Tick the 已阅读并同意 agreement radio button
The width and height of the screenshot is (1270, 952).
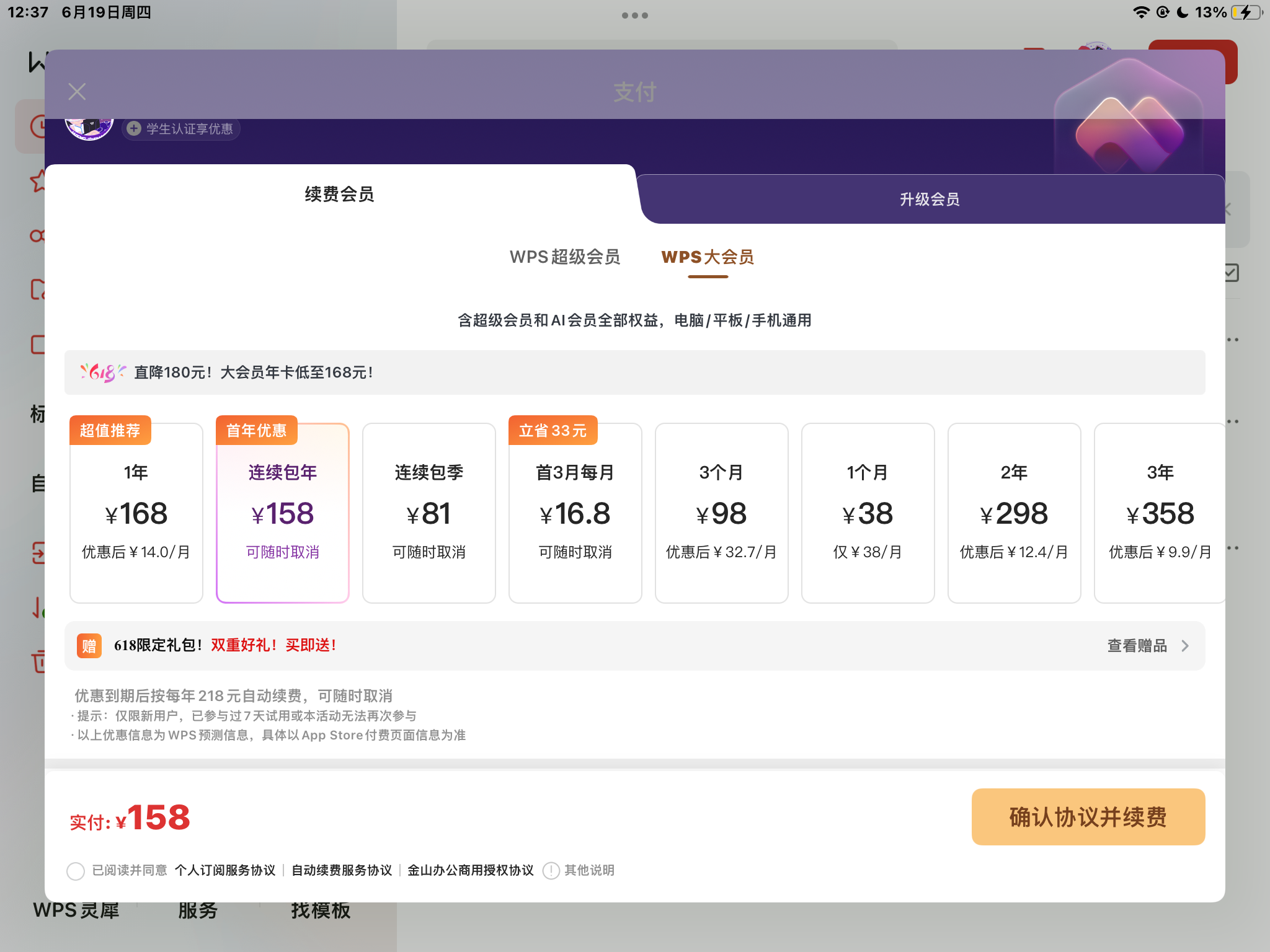pos(76,871)
